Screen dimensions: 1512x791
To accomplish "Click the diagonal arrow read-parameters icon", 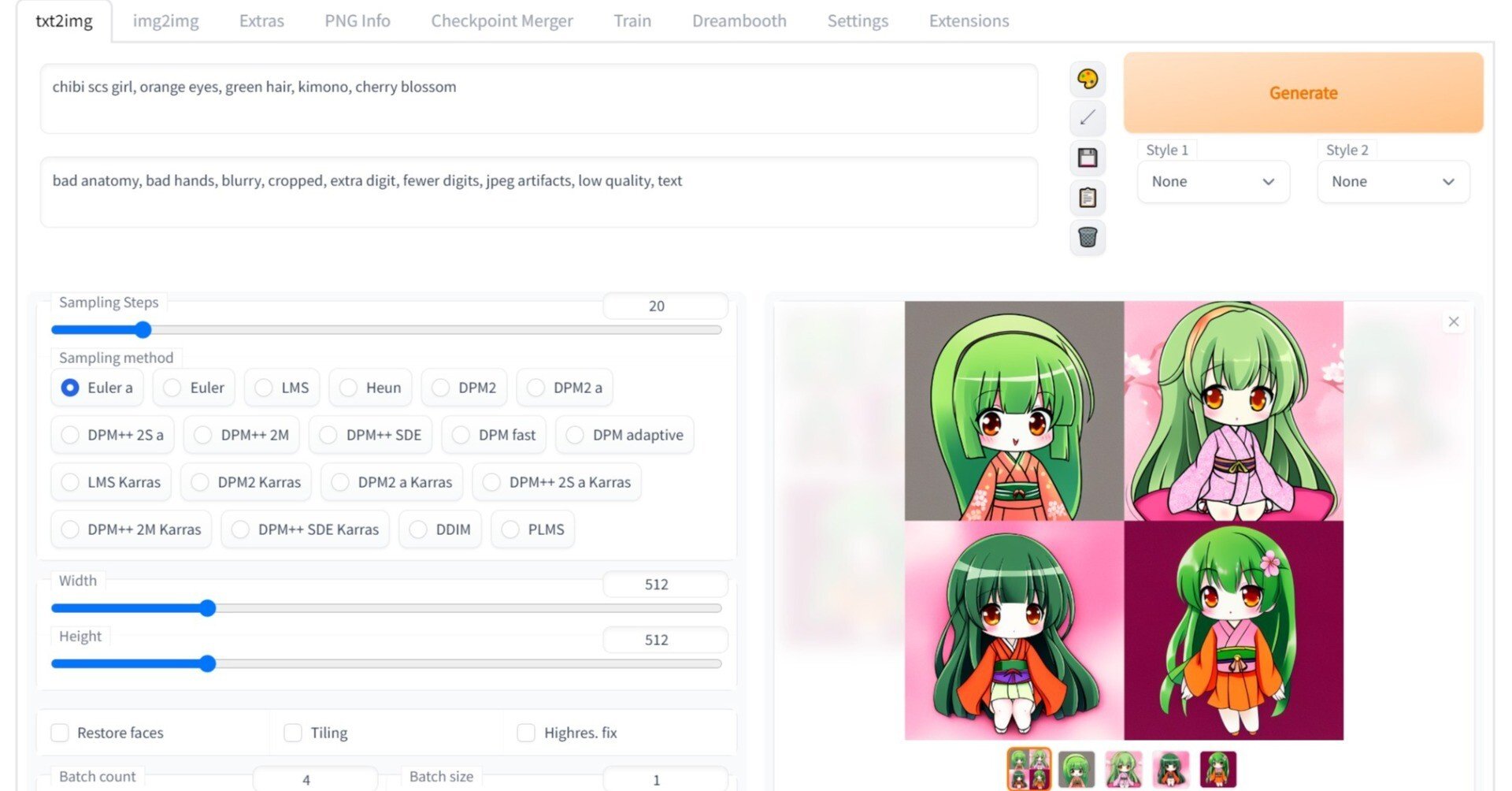I will (x=1088, y=118).
